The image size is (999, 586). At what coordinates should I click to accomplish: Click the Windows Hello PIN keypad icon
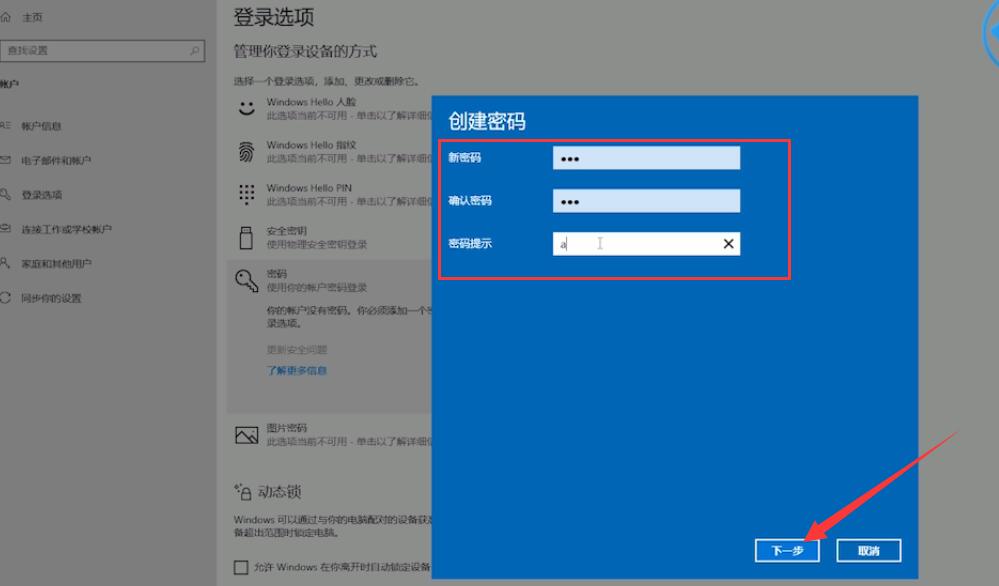coord(247,194)
